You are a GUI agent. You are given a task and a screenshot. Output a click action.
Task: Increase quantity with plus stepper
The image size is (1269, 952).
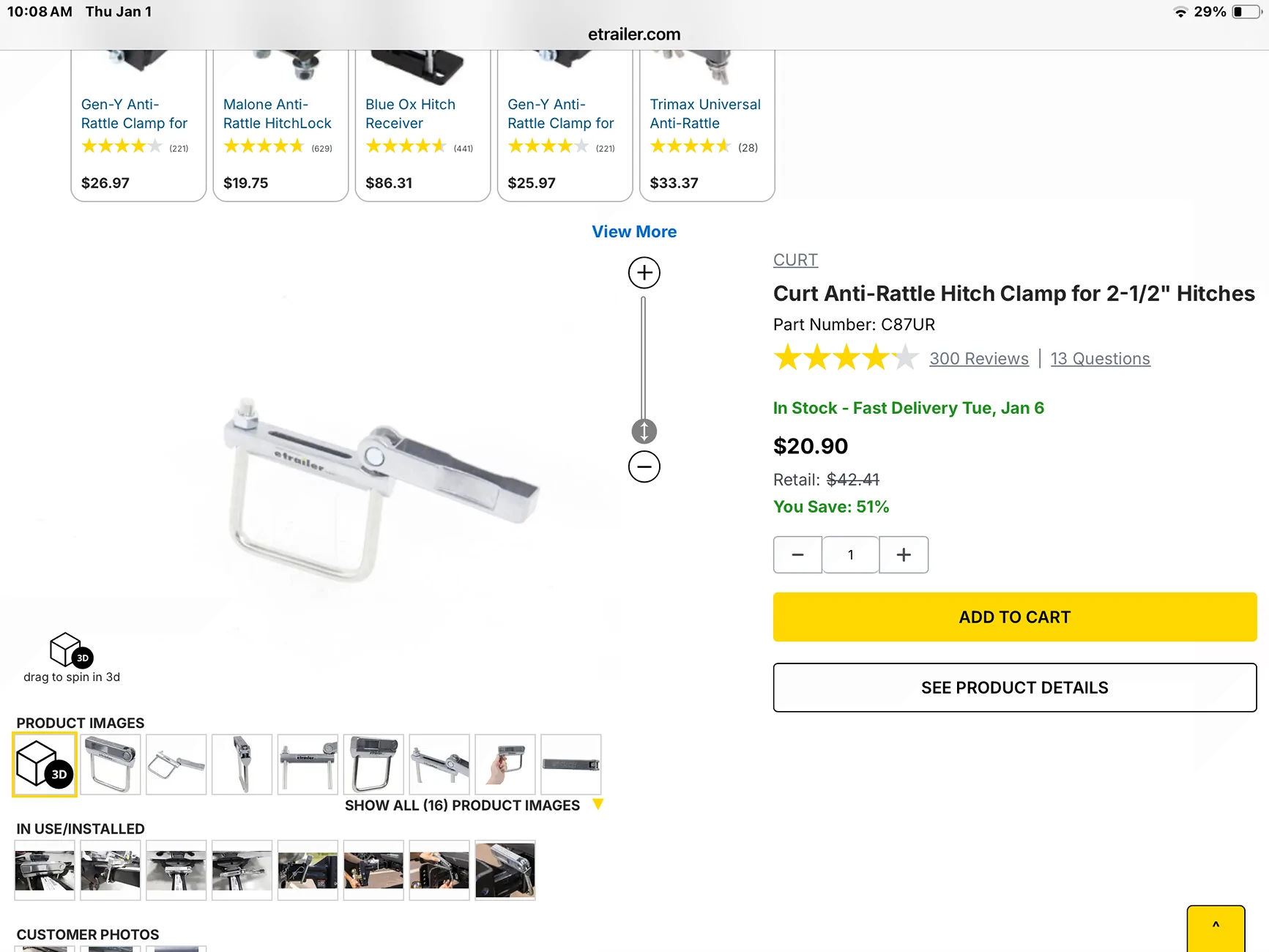pyautogui.click(x=904, y=555)
